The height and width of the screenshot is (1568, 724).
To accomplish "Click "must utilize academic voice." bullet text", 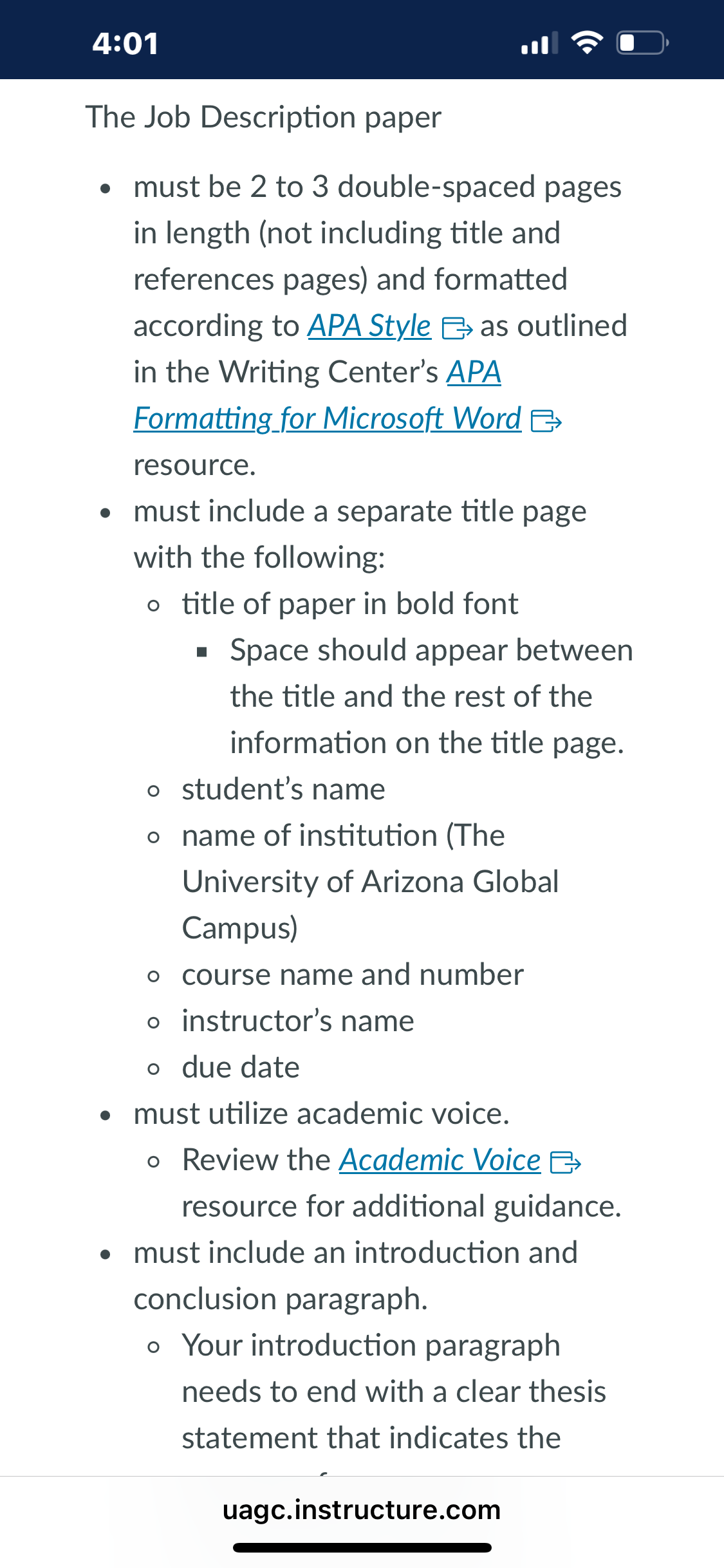I will [322, 1114].
